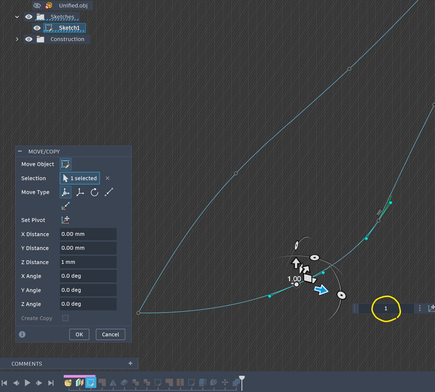Click the floating distance input showing 1
Image resolution: width=435 pixels, height=392 pixels.
coord(386,308)
